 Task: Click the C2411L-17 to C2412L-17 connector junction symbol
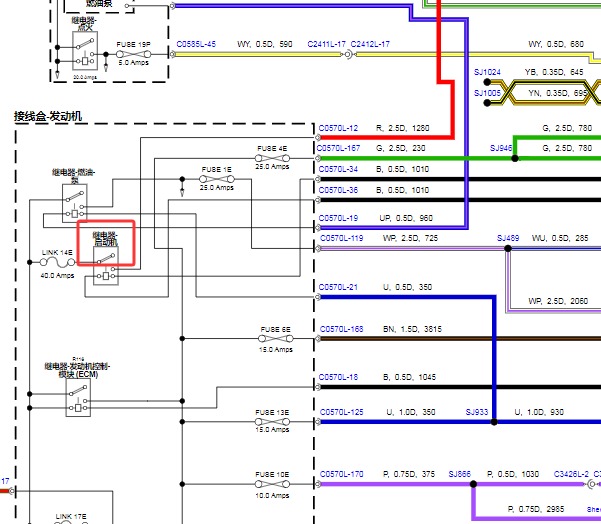348,54
